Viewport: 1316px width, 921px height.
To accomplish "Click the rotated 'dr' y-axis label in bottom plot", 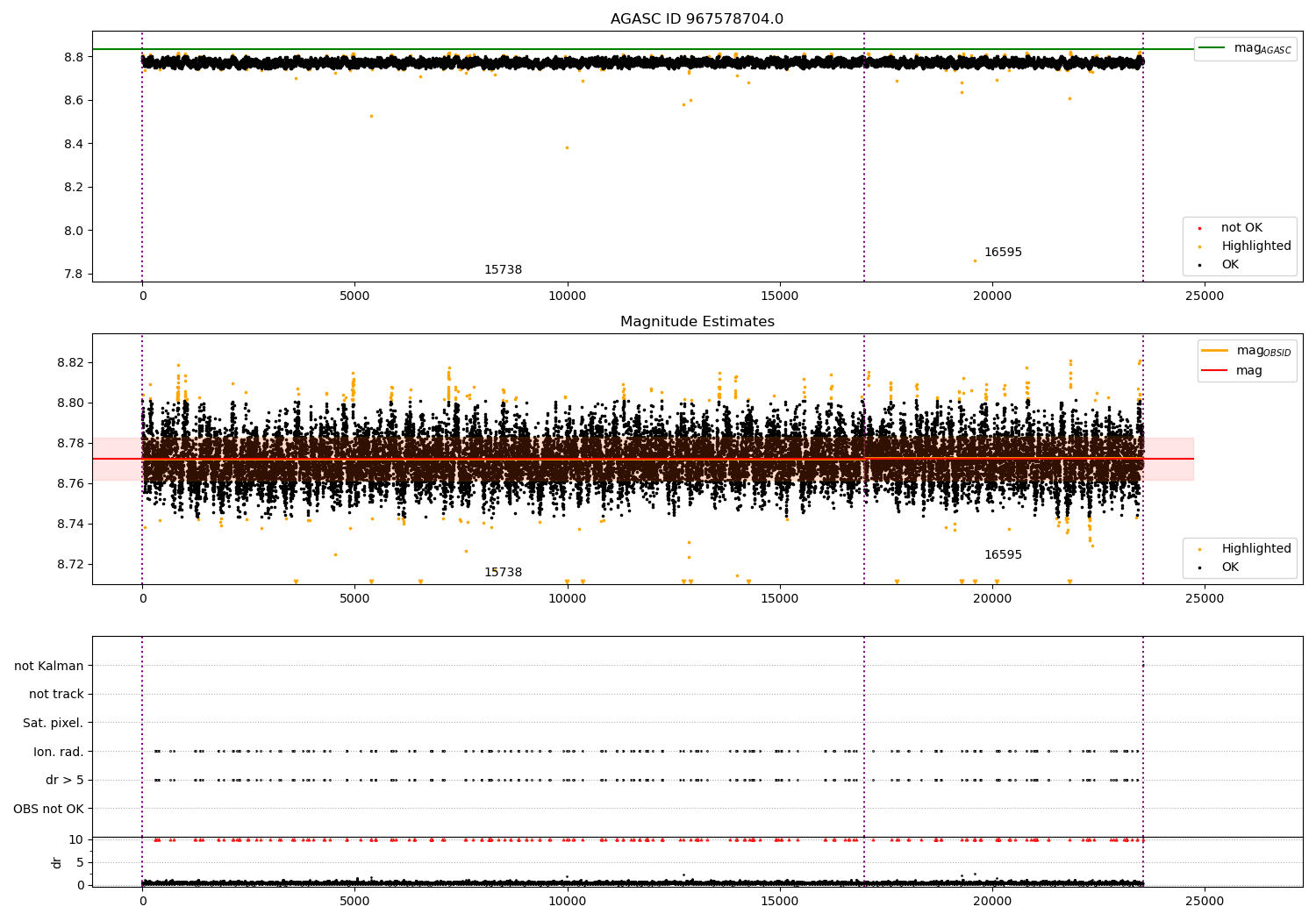I will click(x=57, y=862).
